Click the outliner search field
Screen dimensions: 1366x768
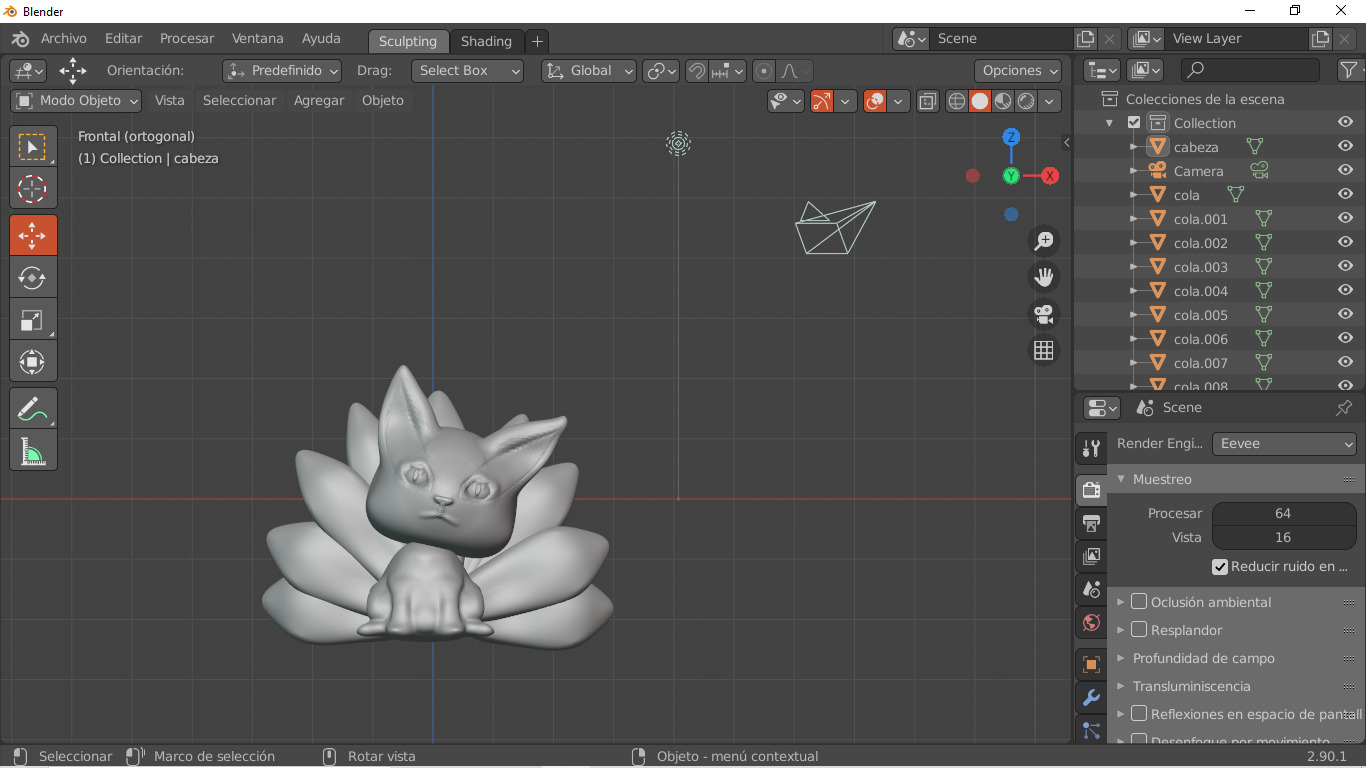(1251, 70)
